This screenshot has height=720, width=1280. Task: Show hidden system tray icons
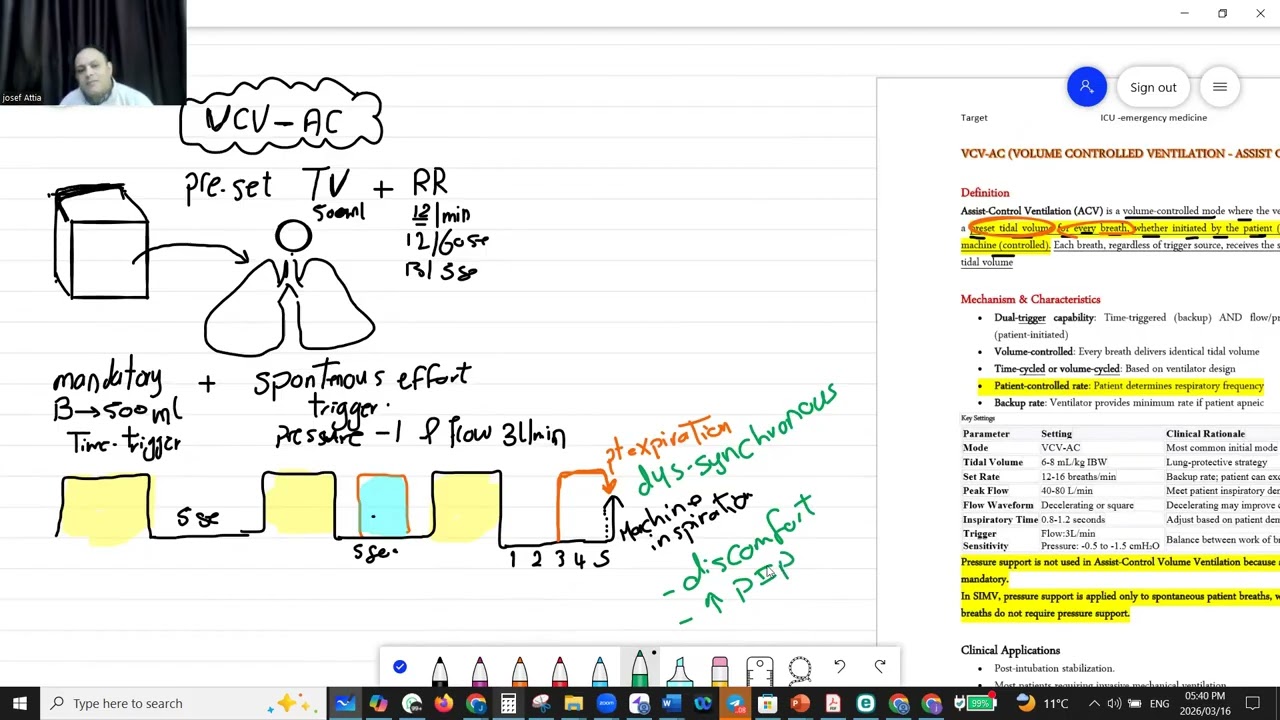coord(1094,703)
